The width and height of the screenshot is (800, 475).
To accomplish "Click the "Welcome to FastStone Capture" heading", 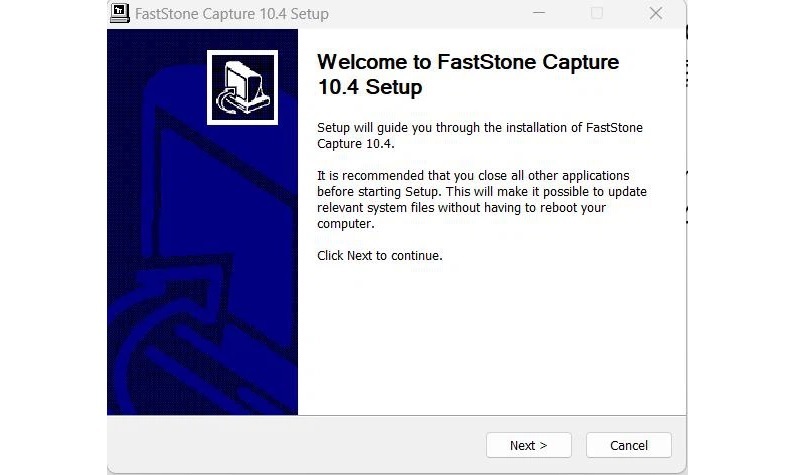I will (467, 62).
